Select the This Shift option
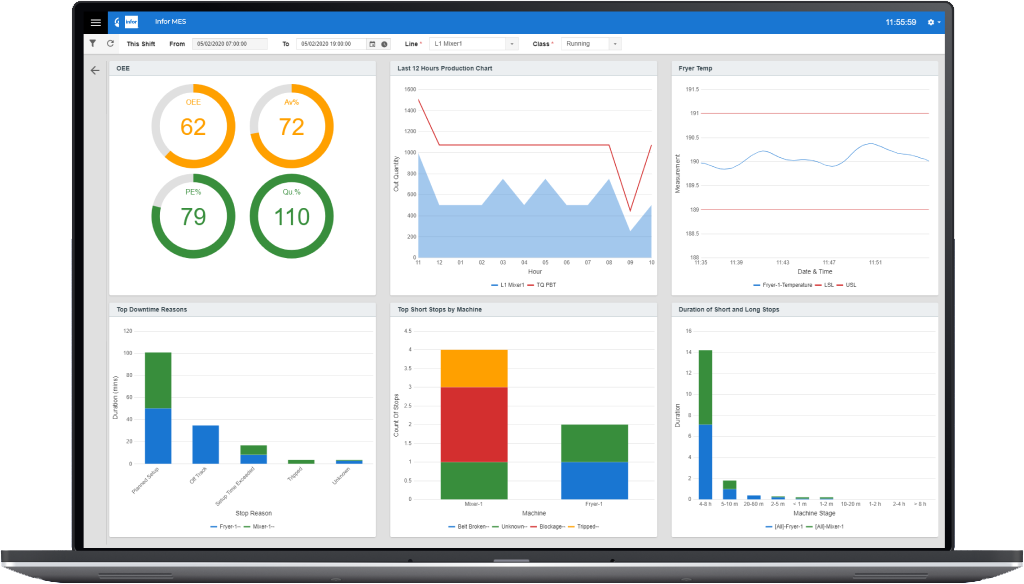This screenshot has width=1024, height=584. (x=140, y=44)
